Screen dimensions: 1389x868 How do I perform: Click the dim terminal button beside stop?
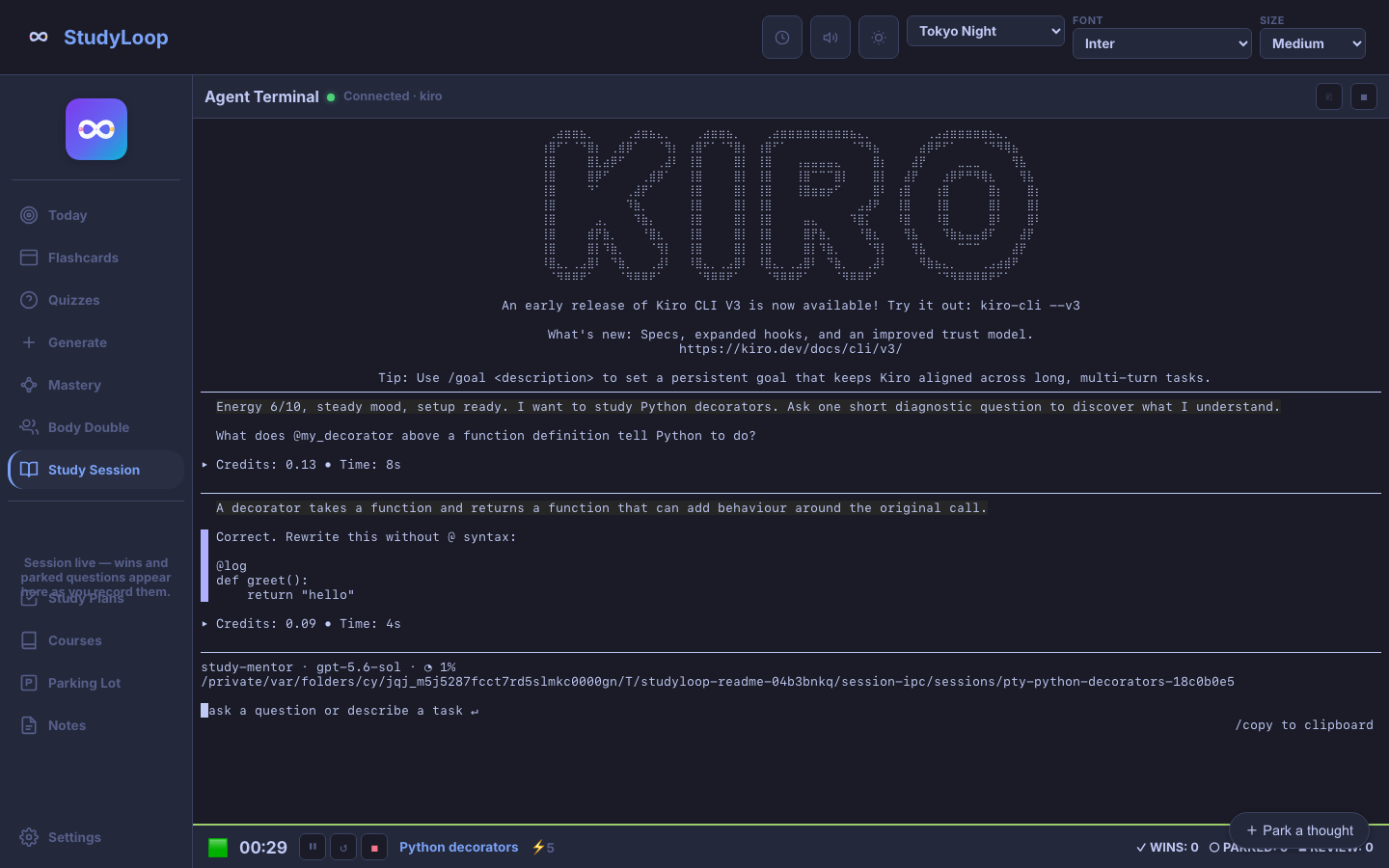(x=1329, y=96)
